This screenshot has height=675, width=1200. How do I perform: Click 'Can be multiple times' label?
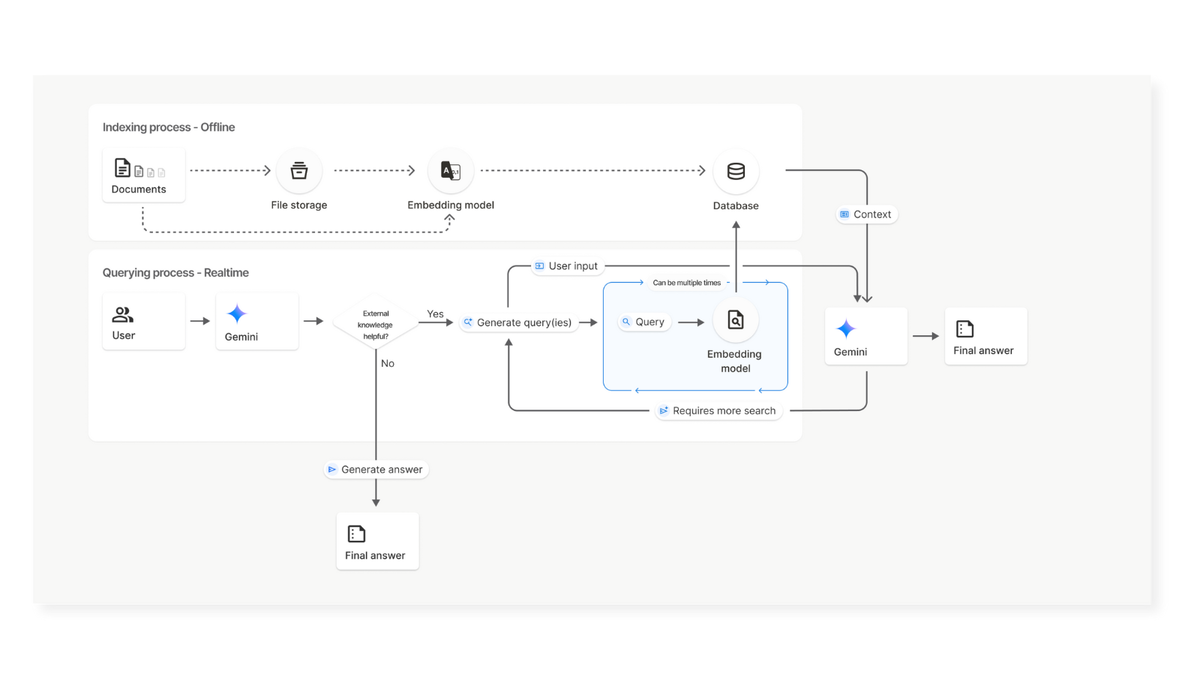687,283
